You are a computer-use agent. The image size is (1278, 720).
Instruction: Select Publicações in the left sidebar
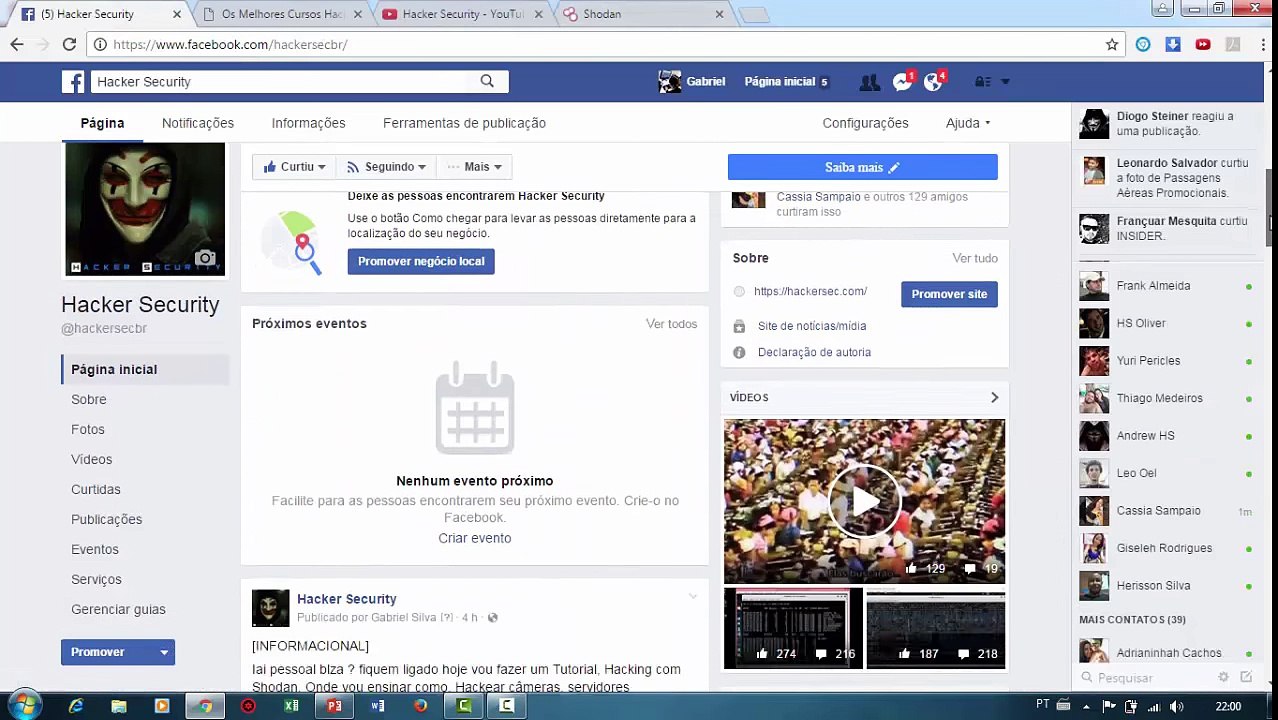coord(106,519)
